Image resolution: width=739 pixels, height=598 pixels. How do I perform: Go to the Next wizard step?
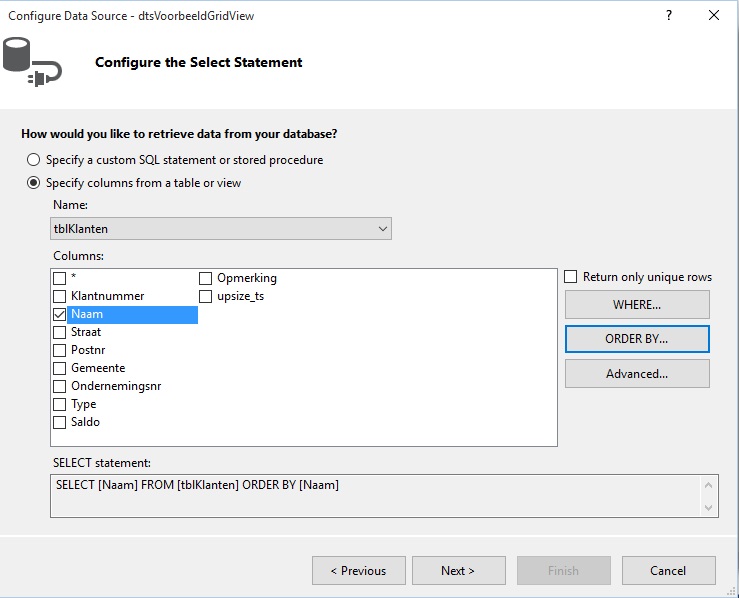point(459,571)
